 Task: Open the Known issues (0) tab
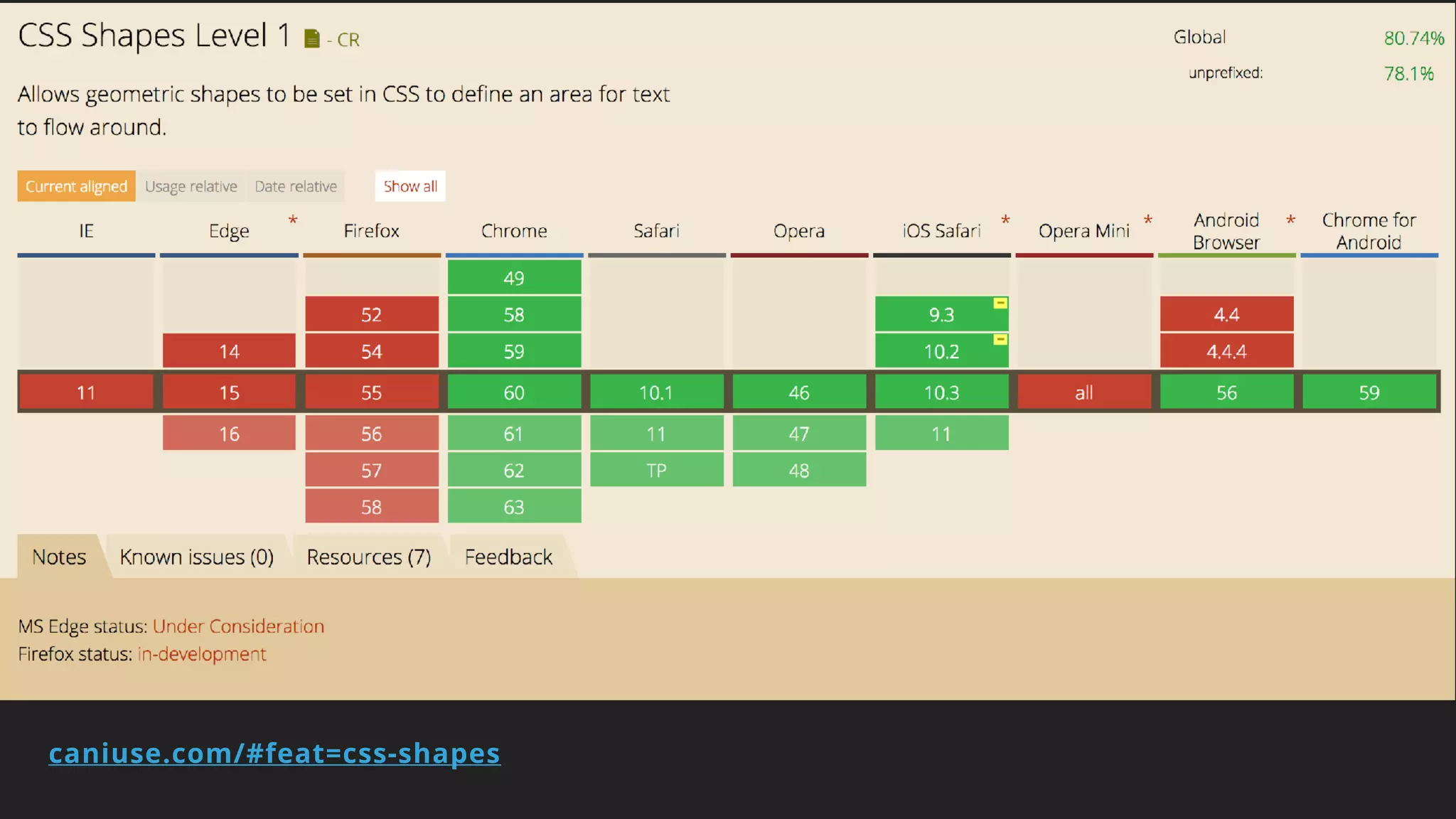[x=196, y=557]
